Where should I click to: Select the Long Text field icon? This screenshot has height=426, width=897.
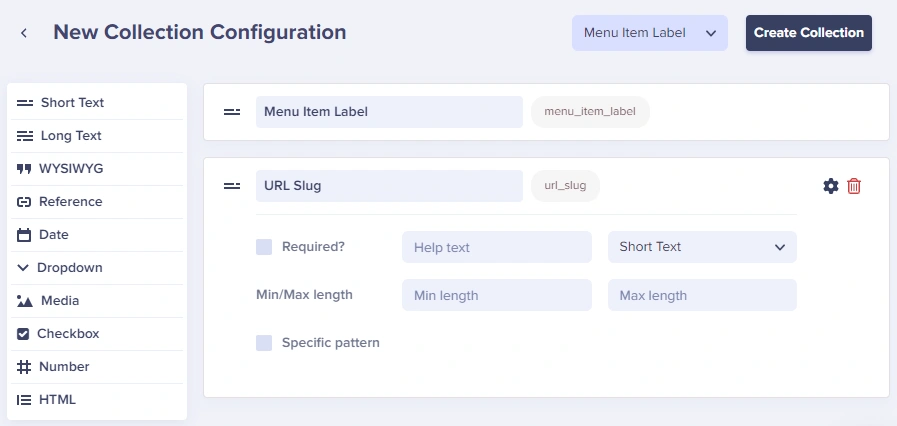pyautogui.click(x=25, y=136)
